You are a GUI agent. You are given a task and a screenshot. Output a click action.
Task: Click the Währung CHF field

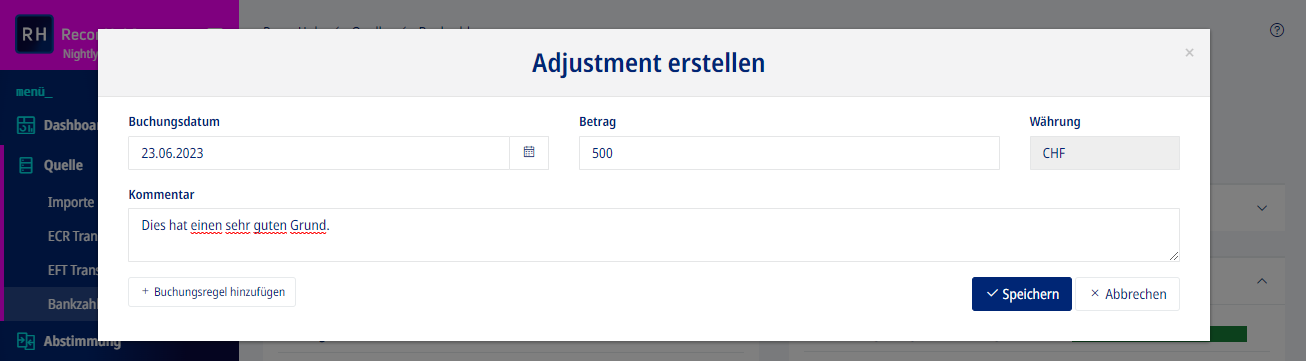point(1105,153)
